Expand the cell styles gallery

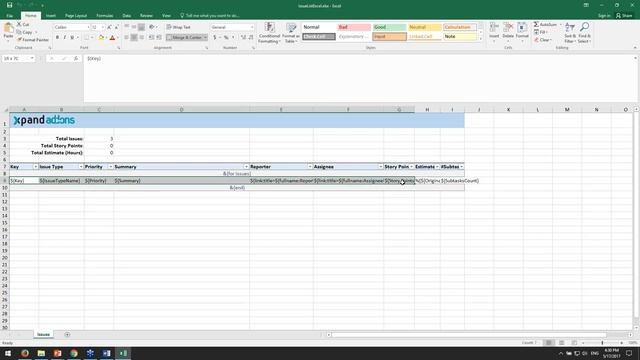coord(481,39)
